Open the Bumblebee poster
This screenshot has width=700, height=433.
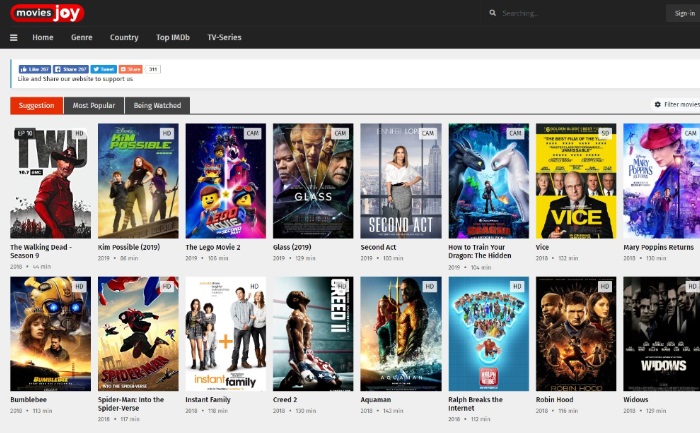(x=50, y=334)
